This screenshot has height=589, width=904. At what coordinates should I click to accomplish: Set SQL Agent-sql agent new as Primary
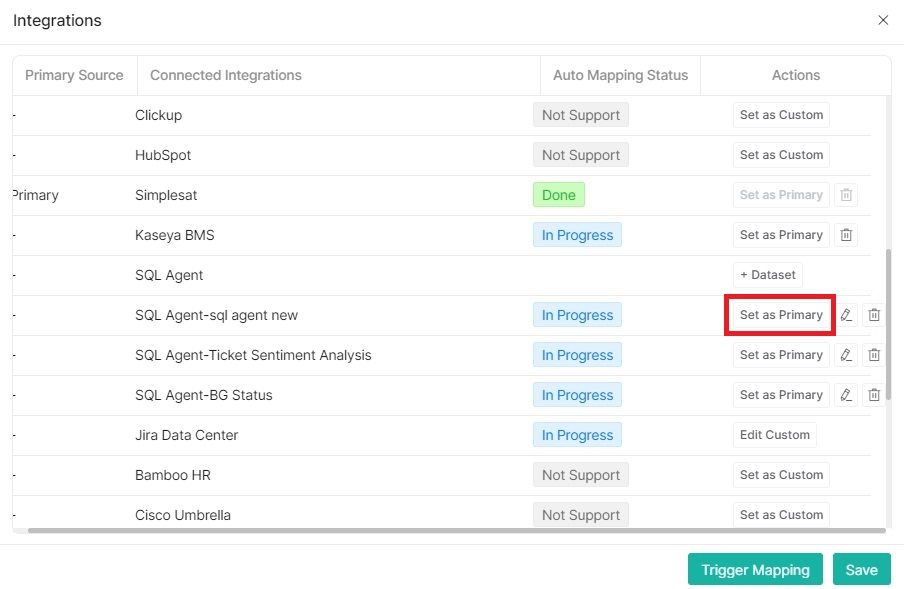pos(780,314)
